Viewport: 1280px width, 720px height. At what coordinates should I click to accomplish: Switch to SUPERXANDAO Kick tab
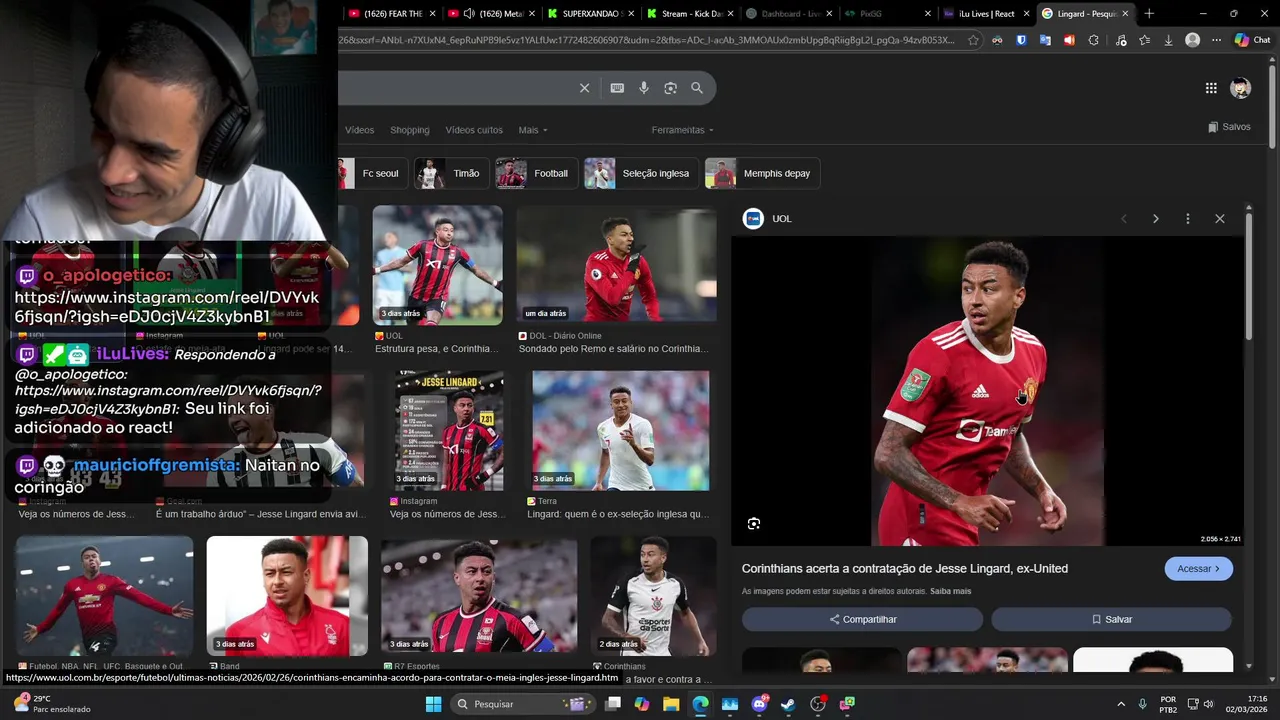coord(590,14)
